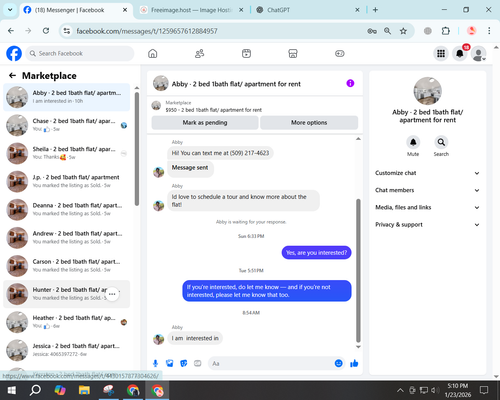Viewport: 500px width, 400px height.
Task: Mute this chat with bell icon
Action: [x=413, y=142]
